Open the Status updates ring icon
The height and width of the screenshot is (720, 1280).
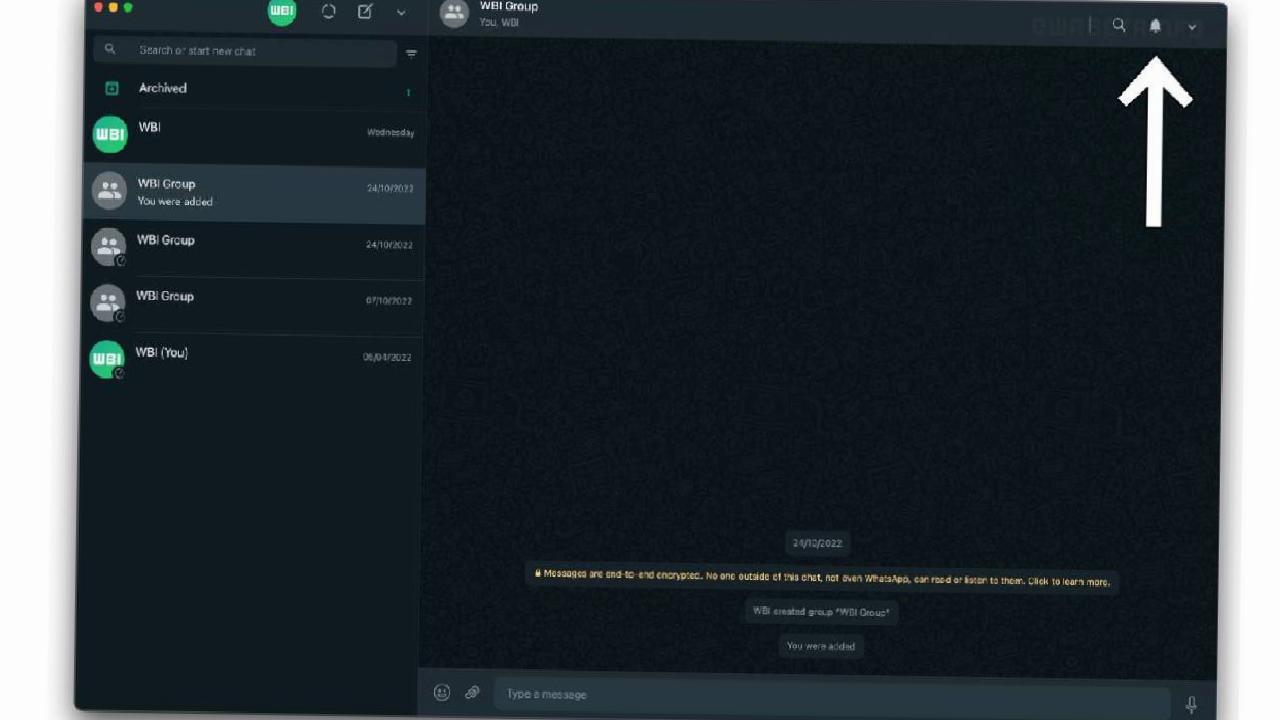328,12
